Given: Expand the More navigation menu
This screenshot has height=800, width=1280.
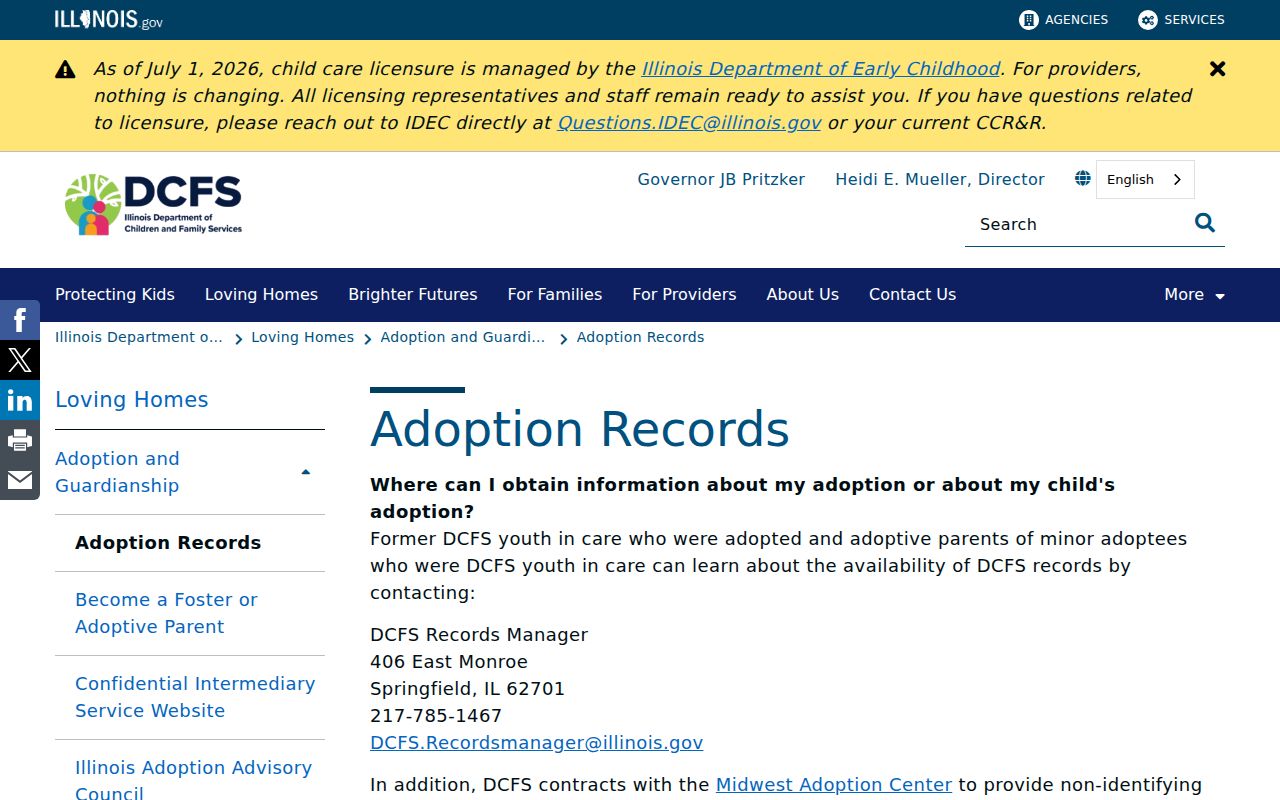Looking at the screenshot, I should tap(1194, 295).
